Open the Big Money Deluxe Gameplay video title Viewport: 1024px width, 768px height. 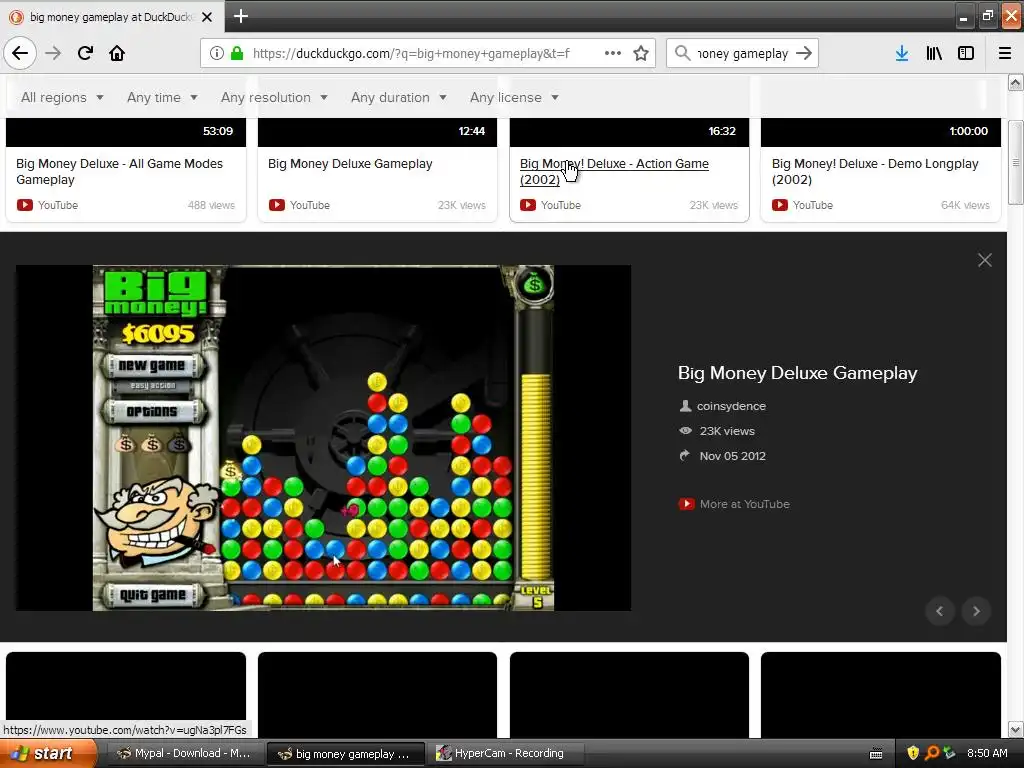(x=350, y=164)
